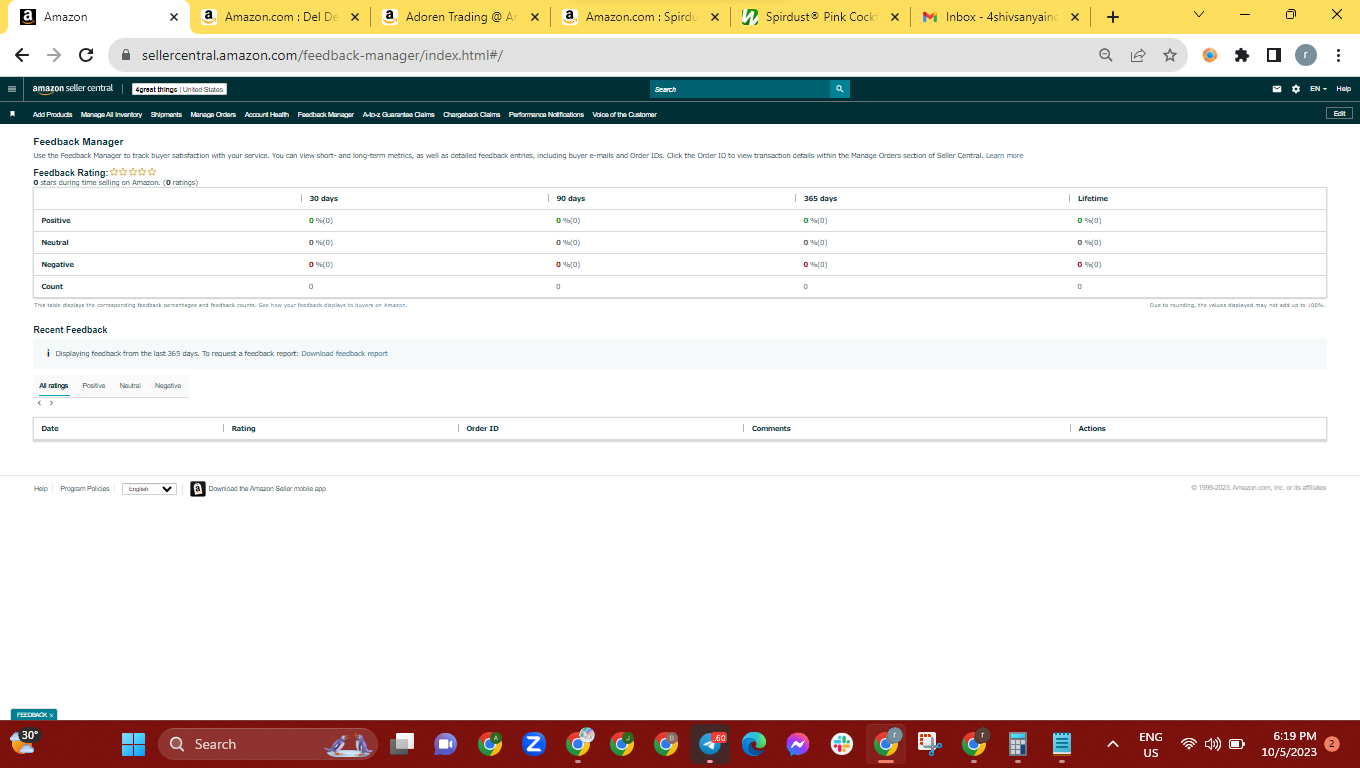Open Account Health in navigation bar
Viewport: 1360px width, 768px height.
267,115
